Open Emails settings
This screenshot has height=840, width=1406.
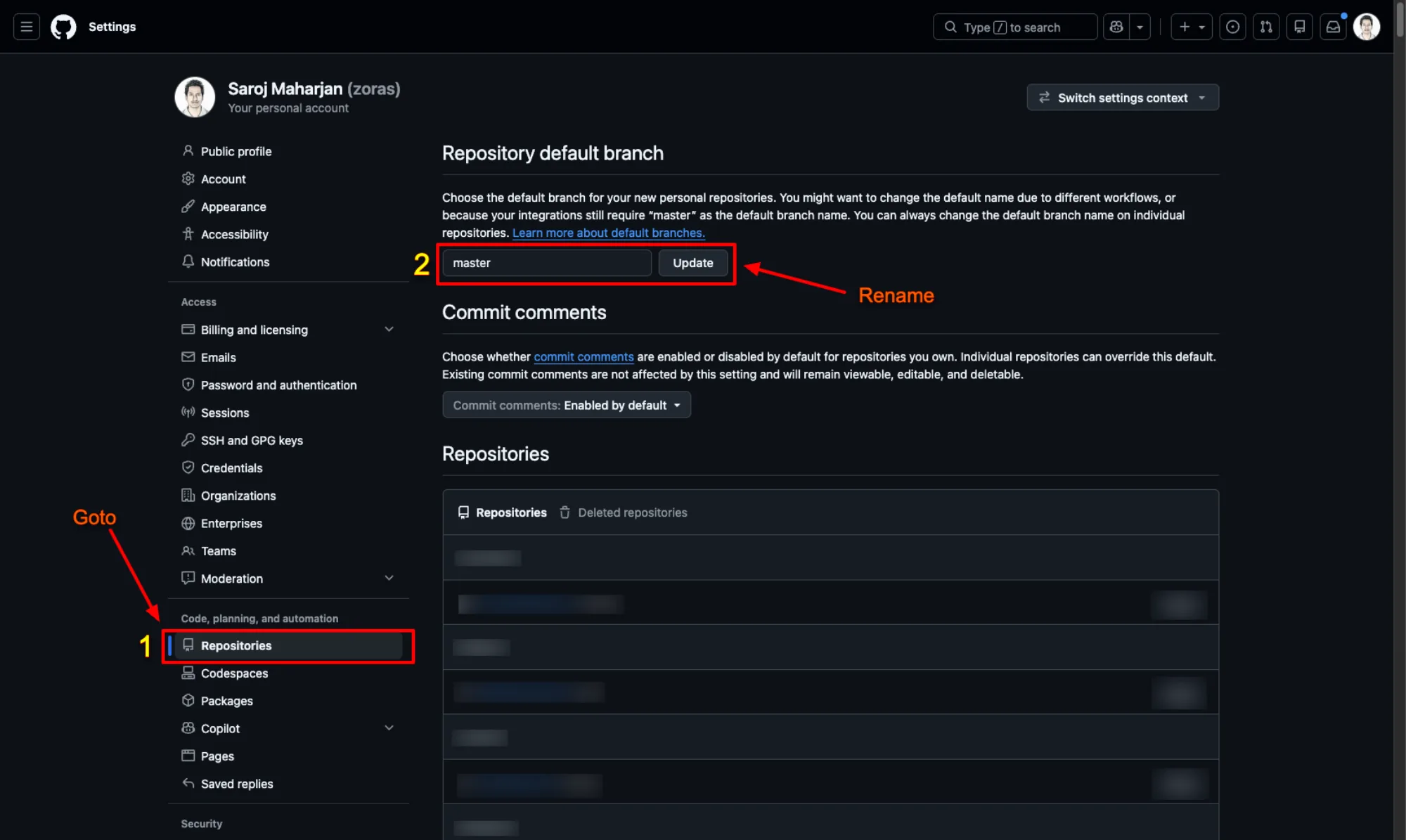pyautogui.click(x=288, y=357)
